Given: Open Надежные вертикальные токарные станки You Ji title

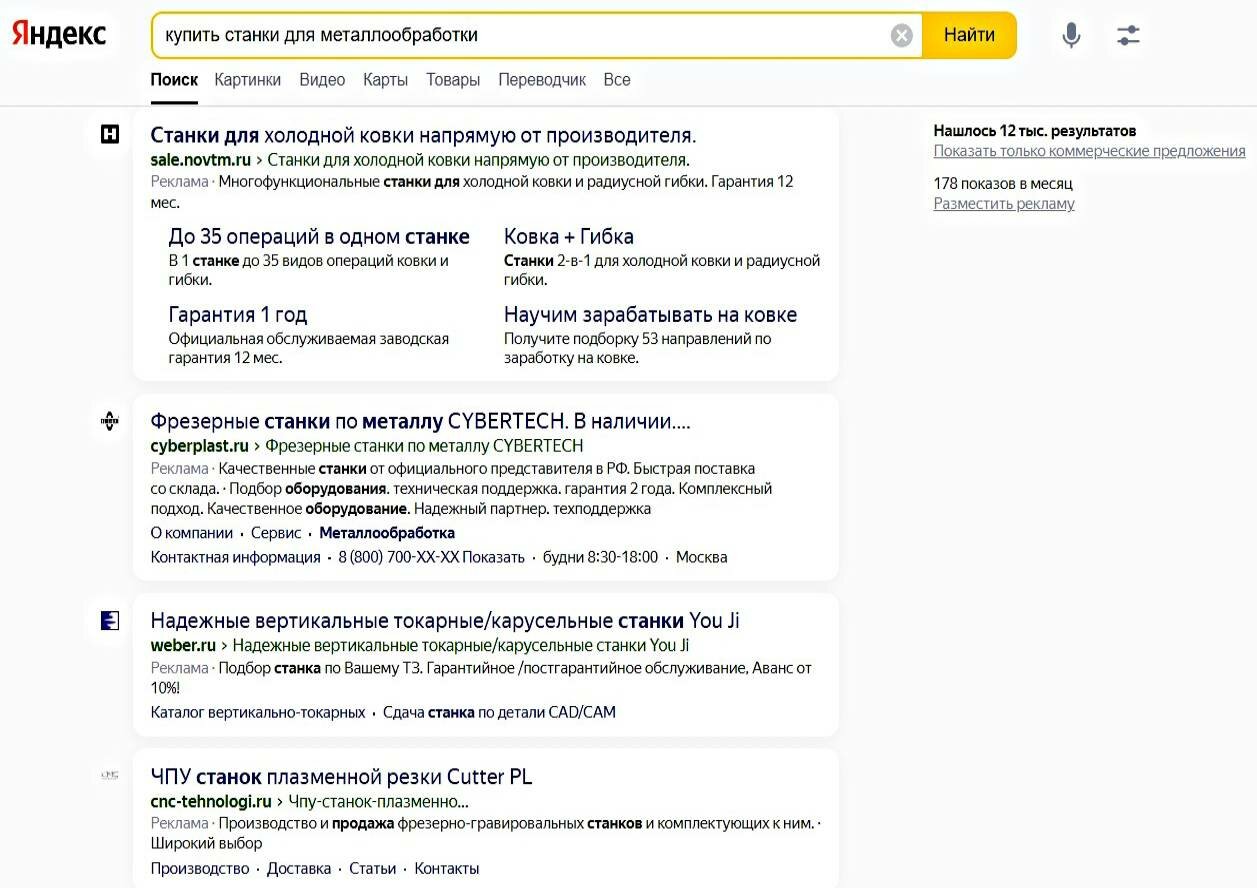Looking at the screenshot, I should pyautogui.click(x=445, y=621).
